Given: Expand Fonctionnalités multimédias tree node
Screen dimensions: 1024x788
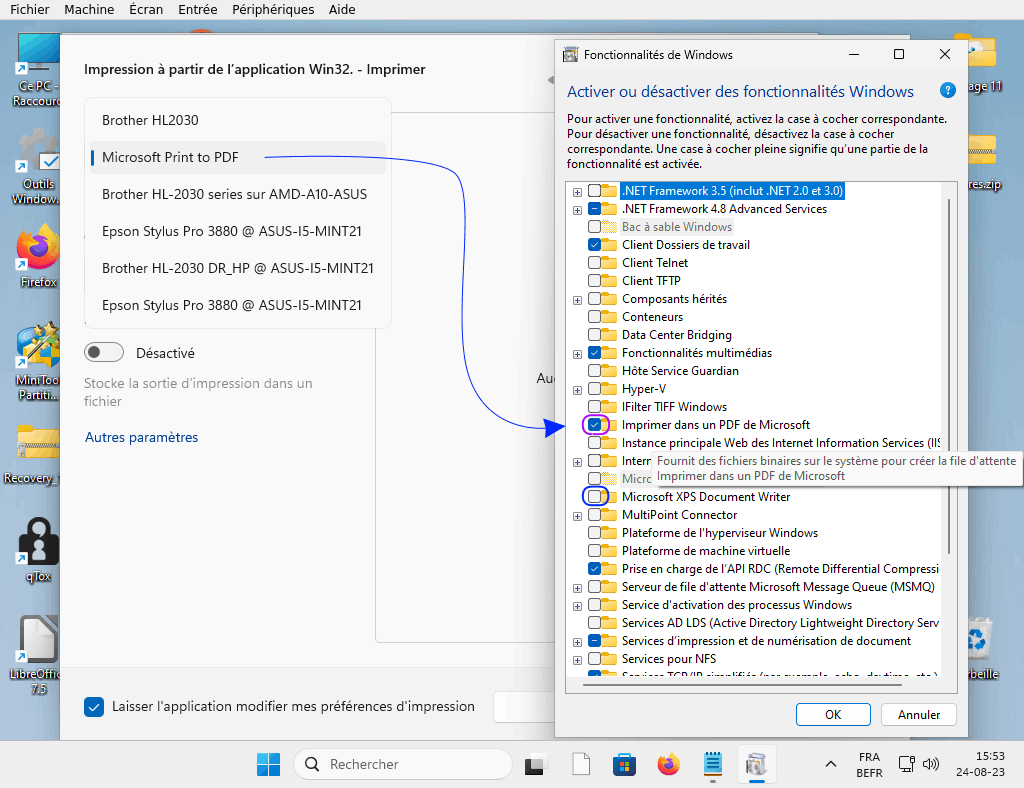Looking at the screenshot, I should [x=577, y=354].
